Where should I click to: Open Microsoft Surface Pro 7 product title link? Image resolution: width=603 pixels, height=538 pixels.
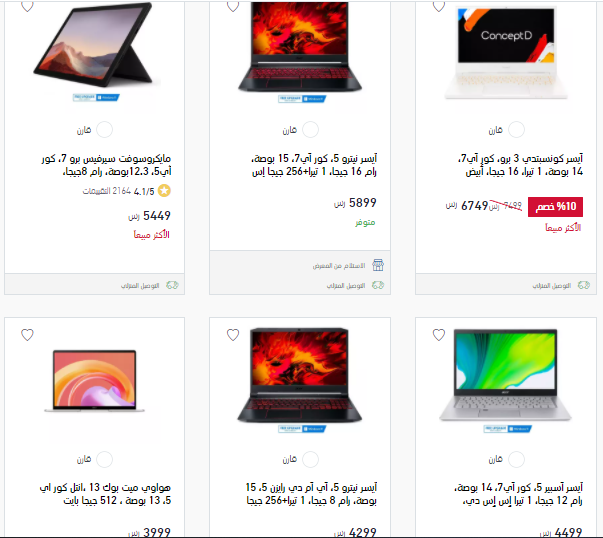(106, 165)
